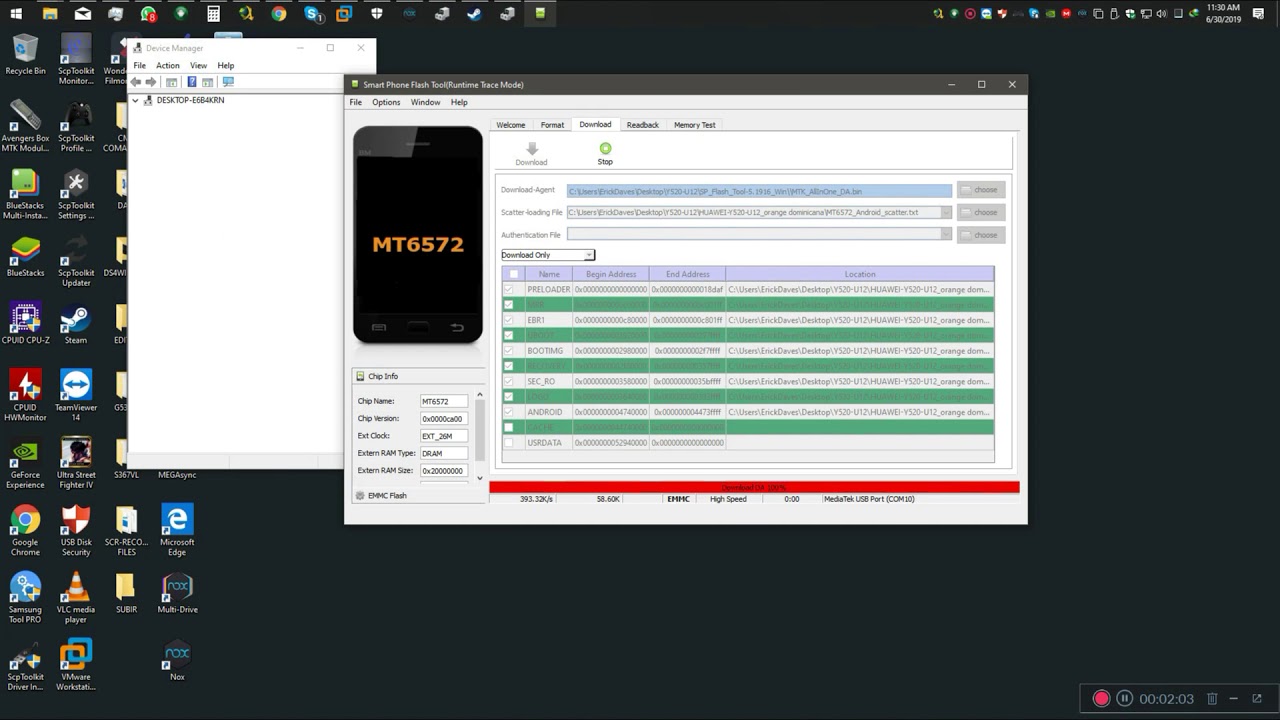Toggle the PRELOADER row checkbox
1280x720 pixels.
508,289
